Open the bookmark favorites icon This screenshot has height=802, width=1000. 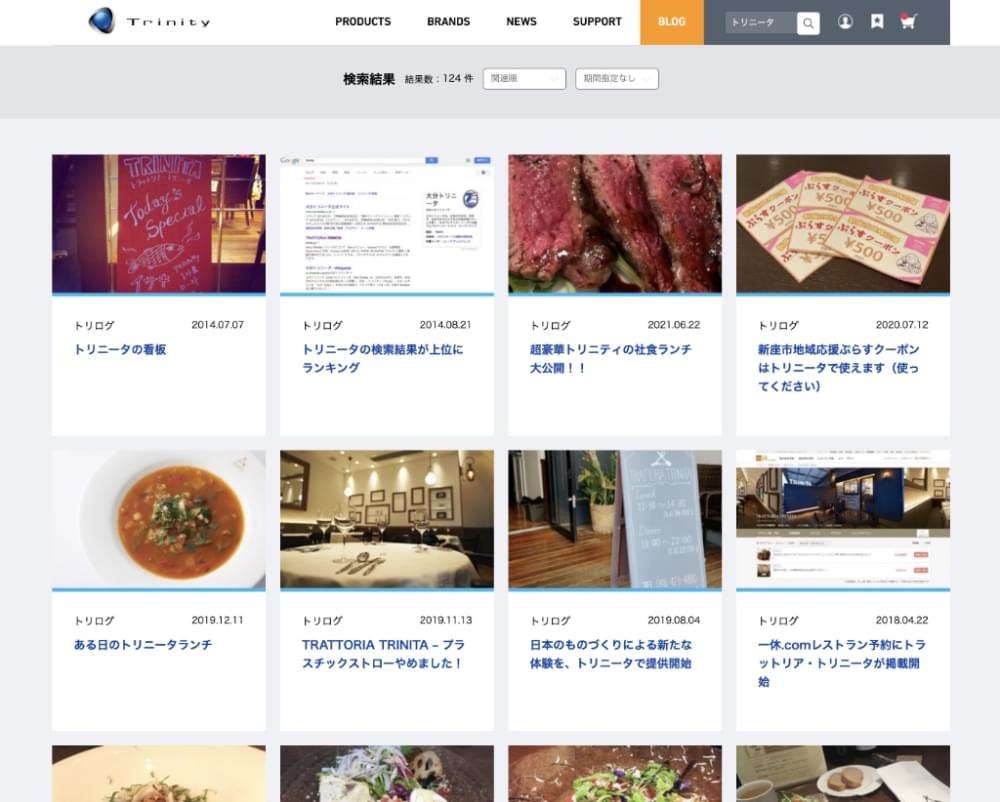[x=877, y=22]
